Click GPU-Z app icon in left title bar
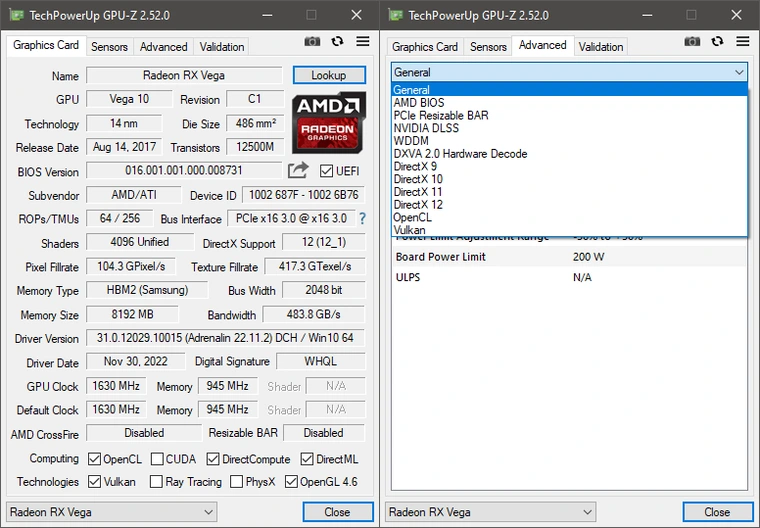 (16, 15)
